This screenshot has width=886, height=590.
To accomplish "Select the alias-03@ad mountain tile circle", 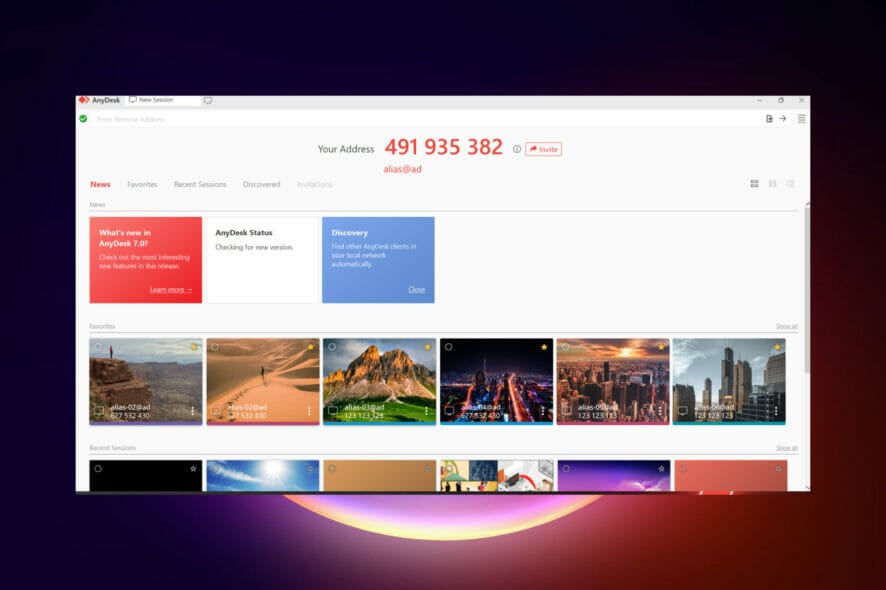I will click(x=332, y=347).
